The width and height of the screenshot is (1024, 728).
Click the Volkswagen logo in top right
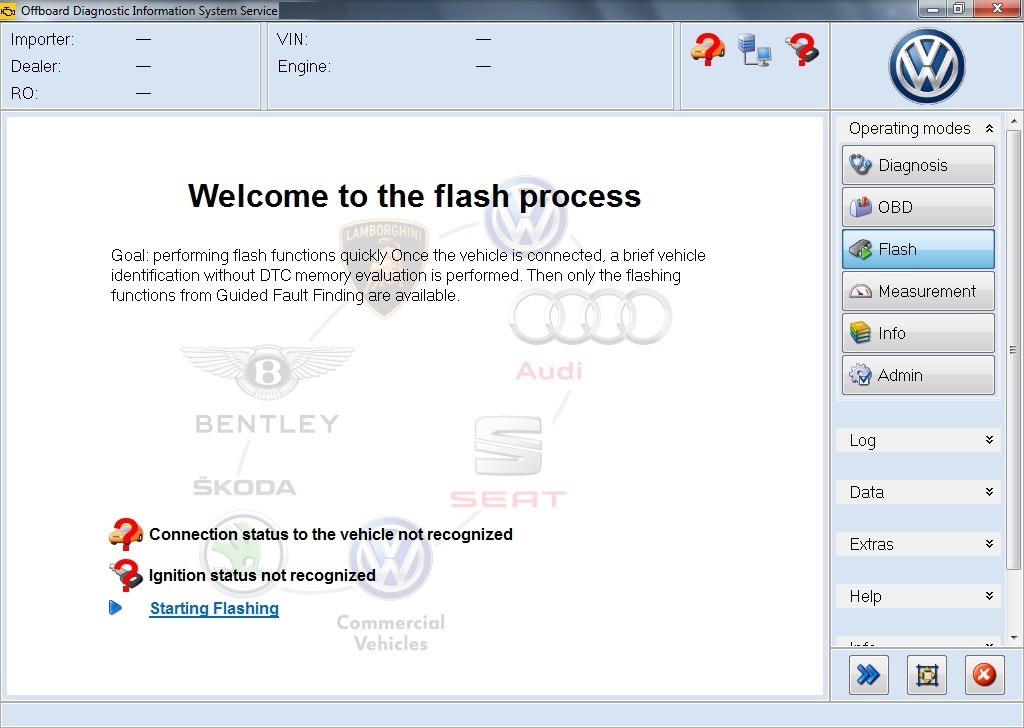coord(927,66)
